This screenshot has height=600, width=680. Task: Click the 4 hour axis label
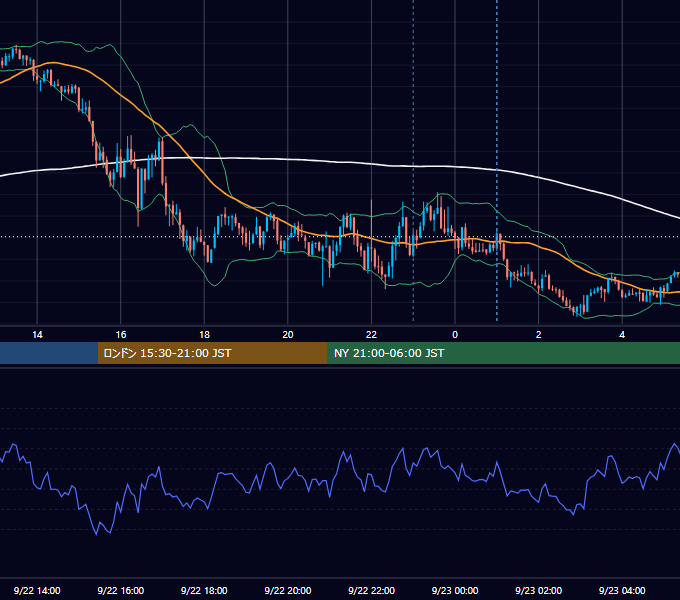coord(622,335)
